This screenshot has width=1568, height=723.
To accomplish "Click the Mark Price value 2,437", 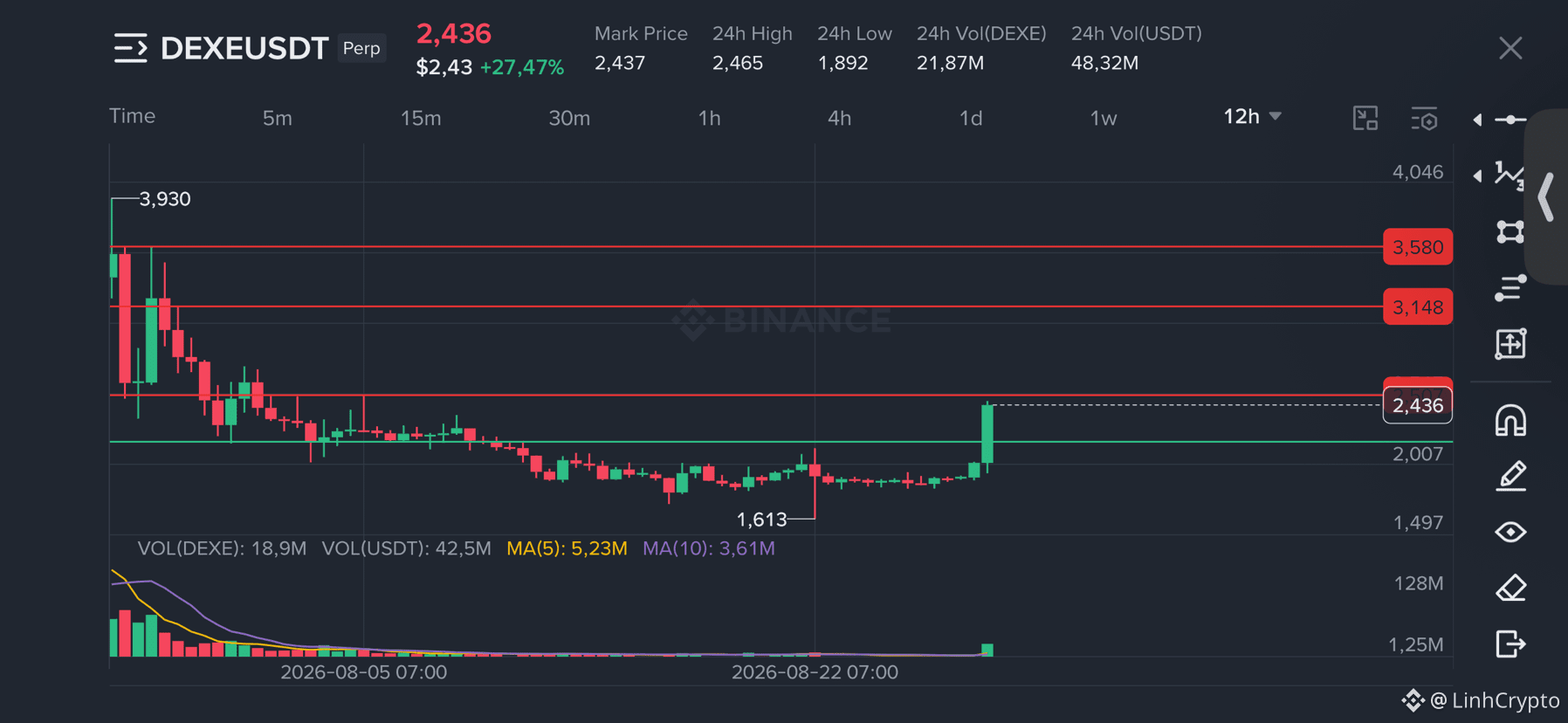I will click(x=620, y=63).
